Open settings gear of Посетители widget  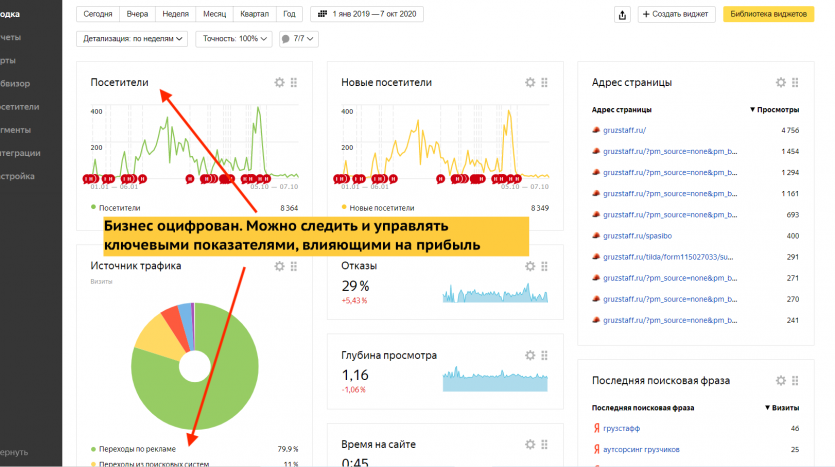point(279,83)
